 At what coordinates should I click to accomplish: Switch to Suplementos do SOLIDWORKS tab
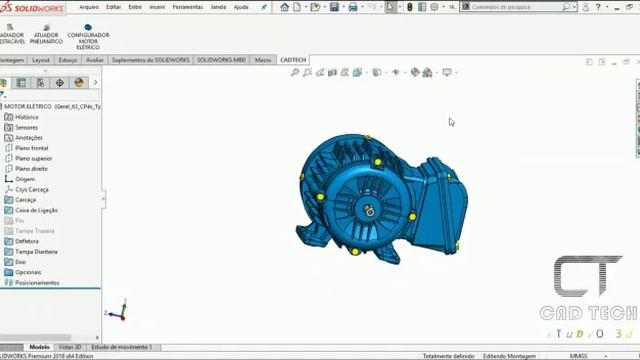click(x=151, y=60)
